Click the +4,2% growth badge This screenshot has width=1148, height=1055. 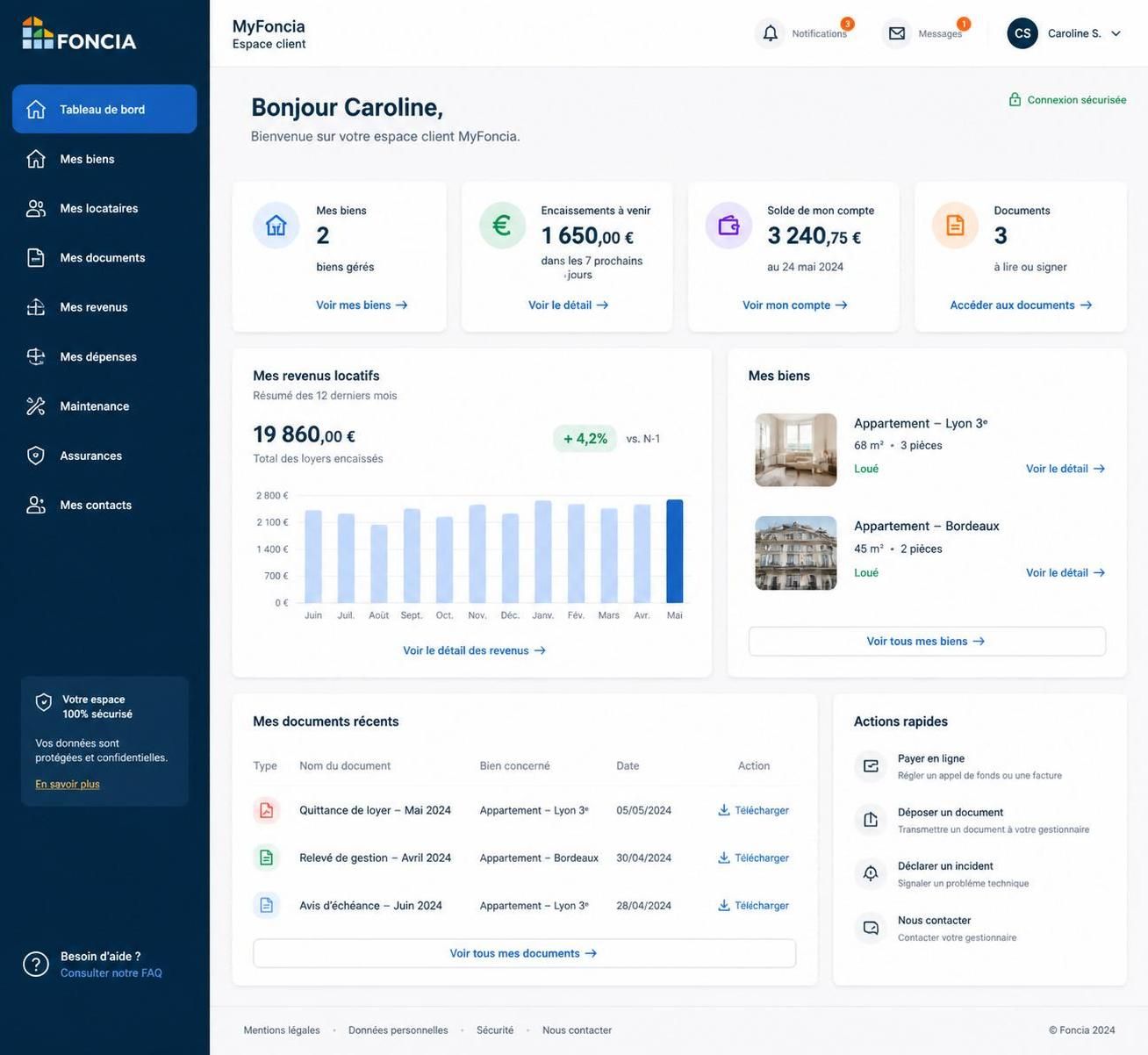pos(585,438)
